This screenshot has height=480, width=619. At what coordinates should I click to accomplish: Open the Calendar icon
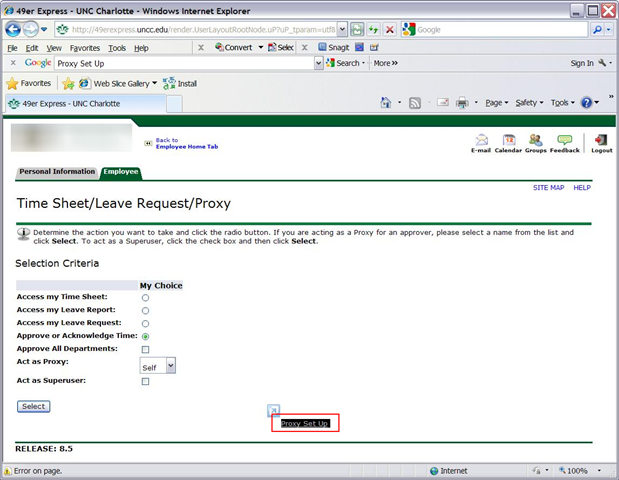(x=508, y=140)
